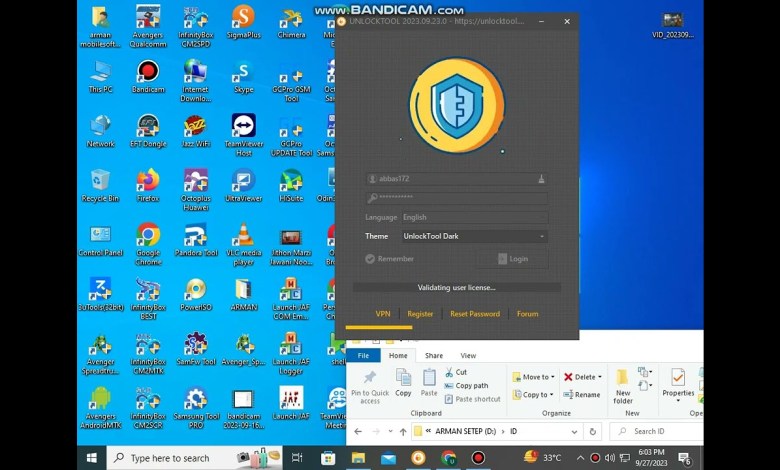Viewport: 780px width, 470px height.
Task: Expand the Copy to dropdown in Explorer
Action: point(535,394)
